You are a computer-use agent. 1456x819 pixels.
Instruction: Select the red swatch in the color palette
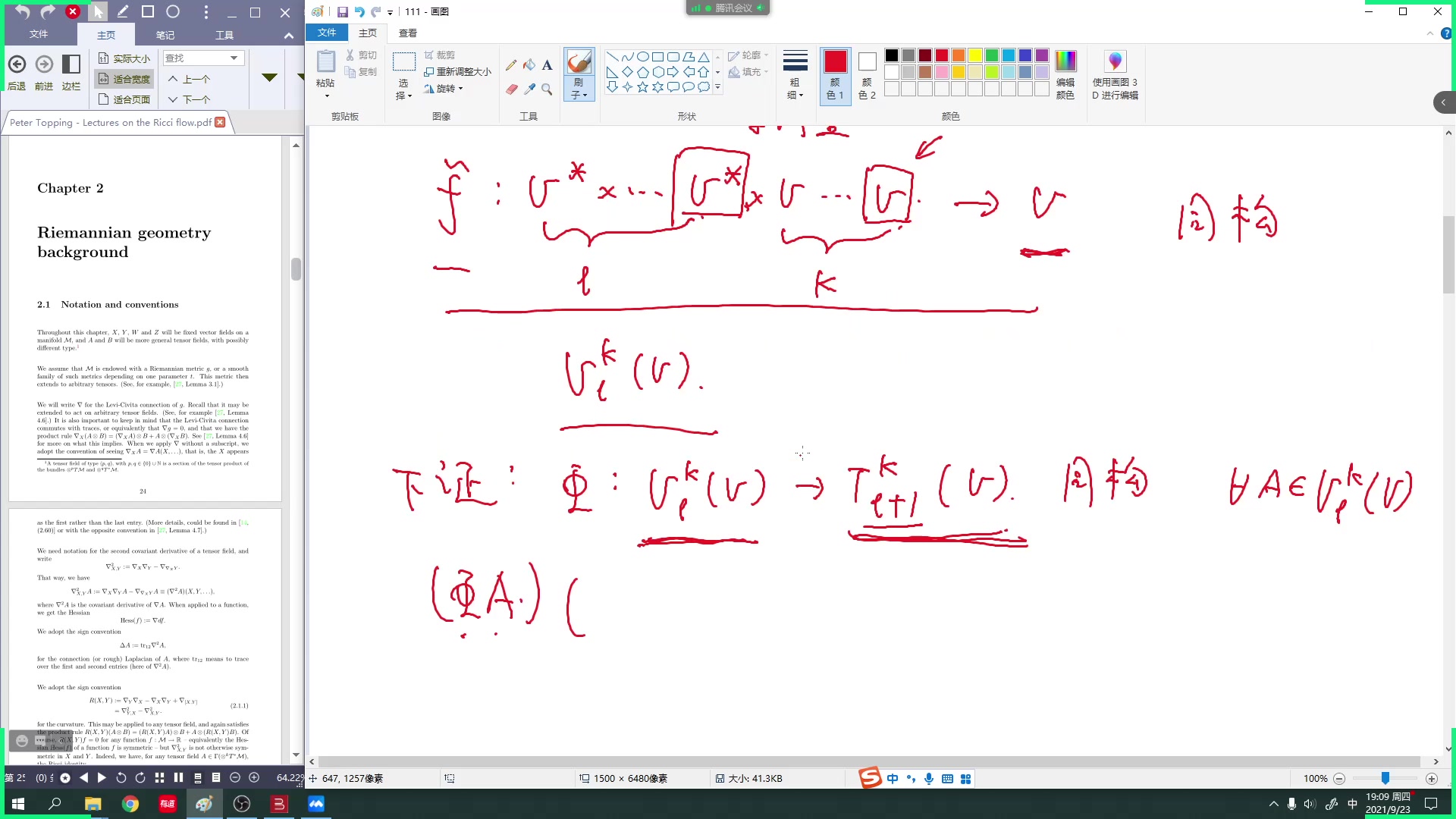[x=941, y=55]
